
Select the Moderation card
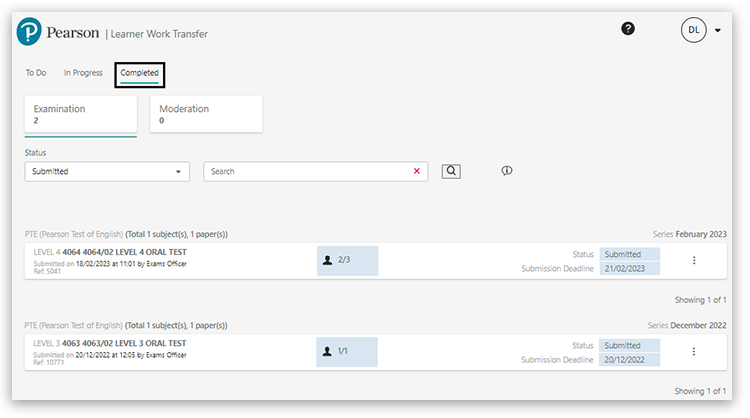pyautogui.click(x=206, y=114)
